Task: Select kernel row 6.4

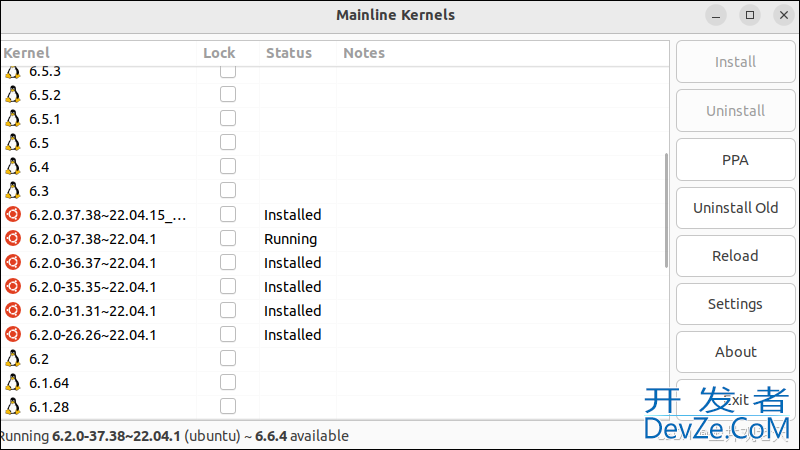Action: (335, 167)
